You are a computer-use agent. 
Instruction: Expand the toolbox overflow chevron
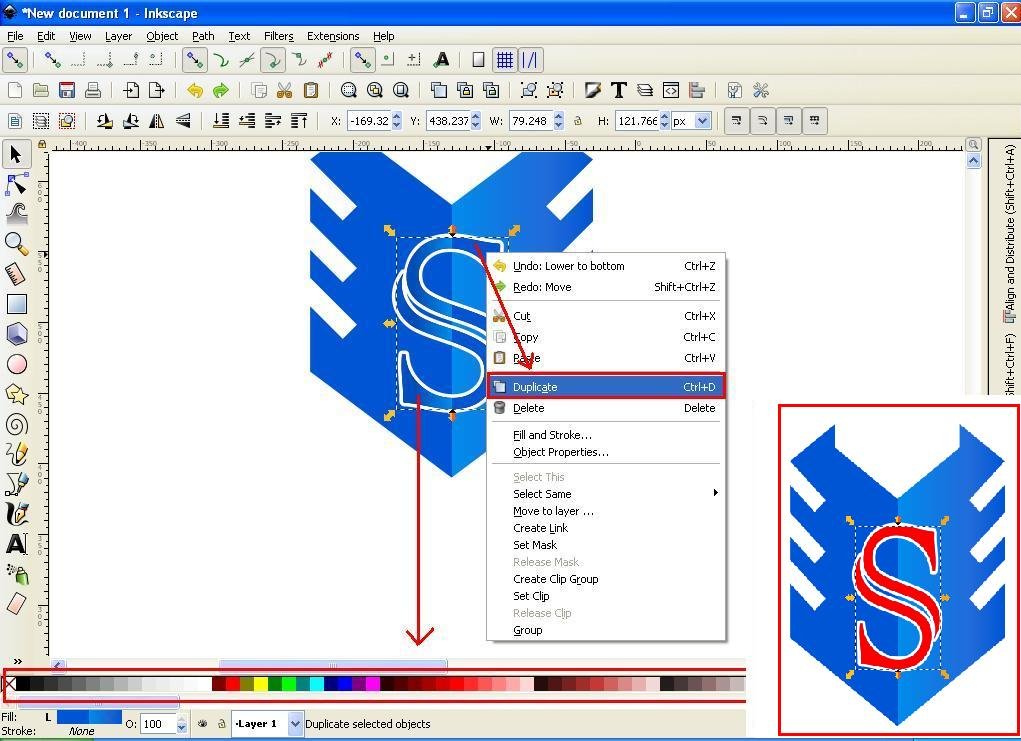pyautogui.click(x=18, y=661)
